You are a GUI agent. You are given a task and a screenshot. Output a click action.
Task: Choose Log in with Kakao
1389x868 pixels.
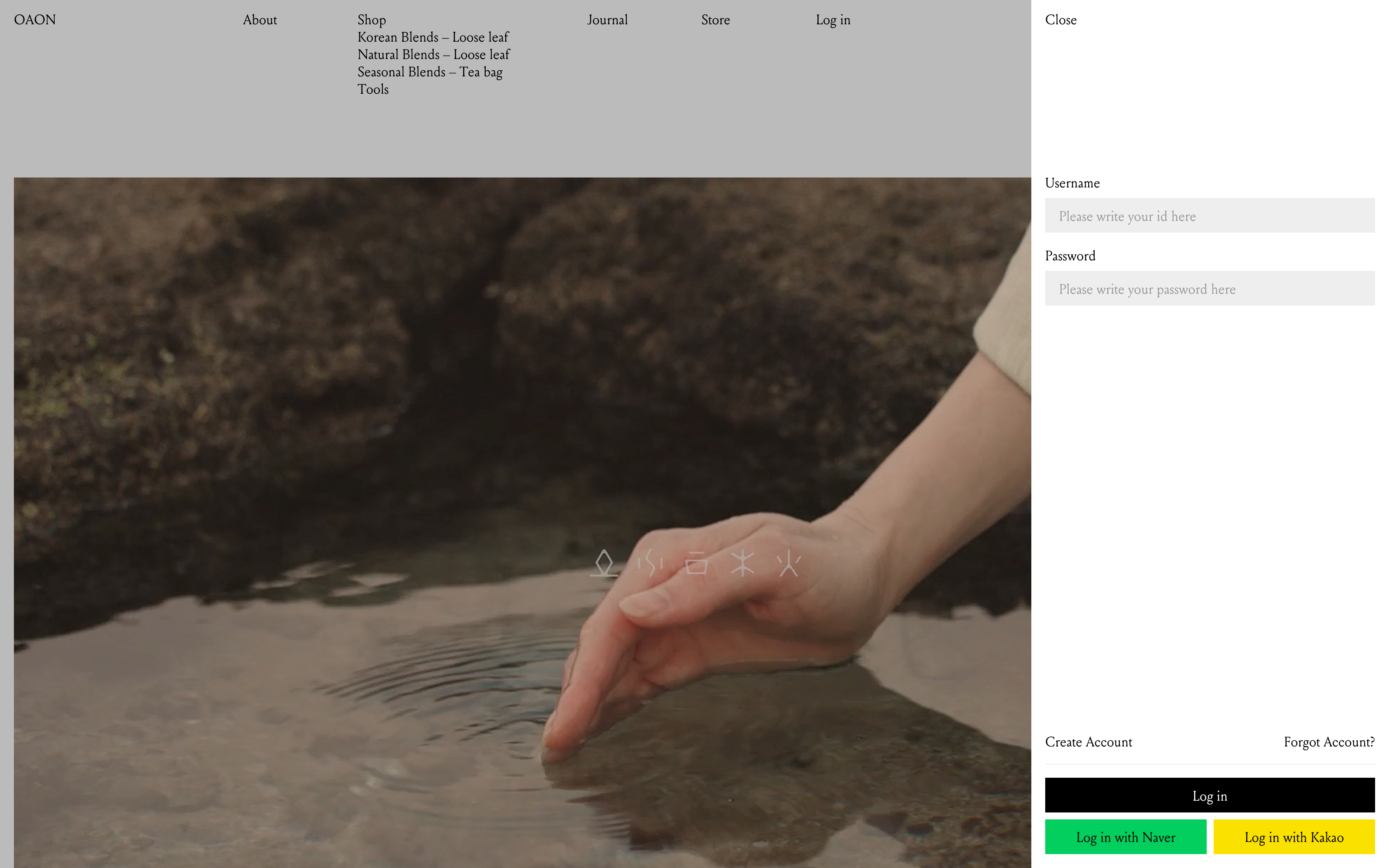pyautogui.click(x=1294, y=837)
